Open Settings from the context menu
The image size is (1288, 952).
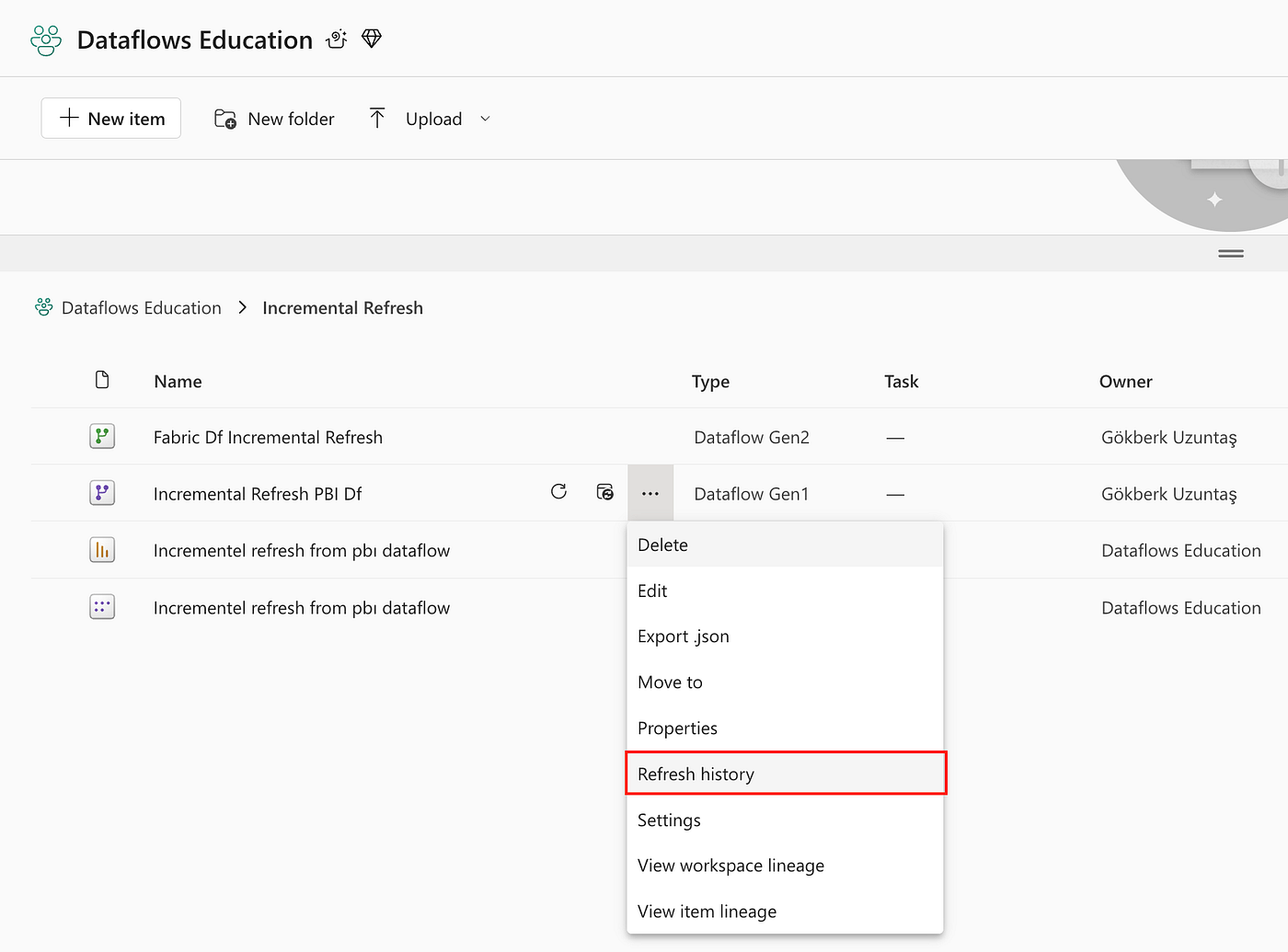pyautogui.click(x=669, y=820)
